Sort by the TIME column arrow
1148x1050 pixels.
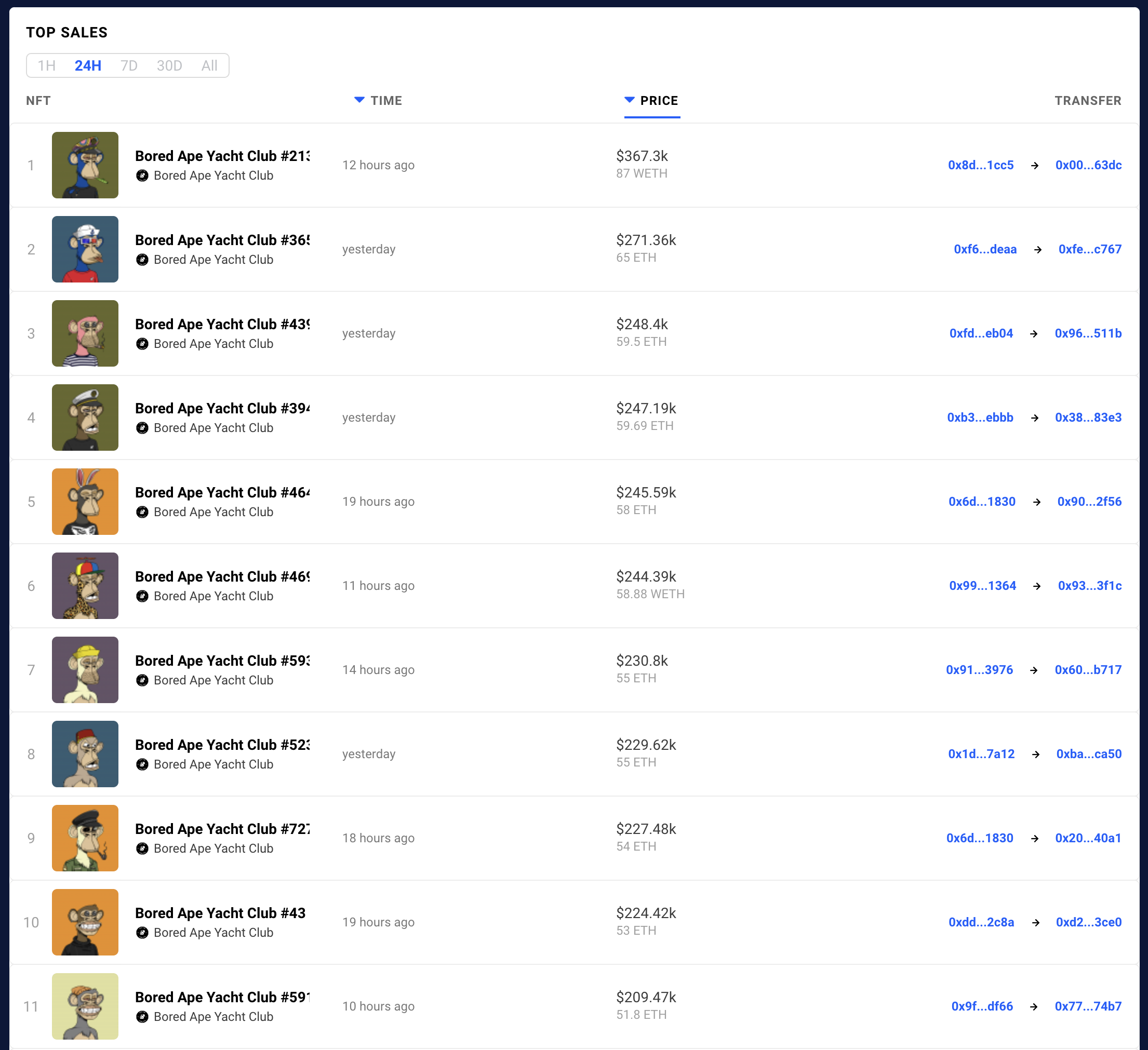pos(359,100)
